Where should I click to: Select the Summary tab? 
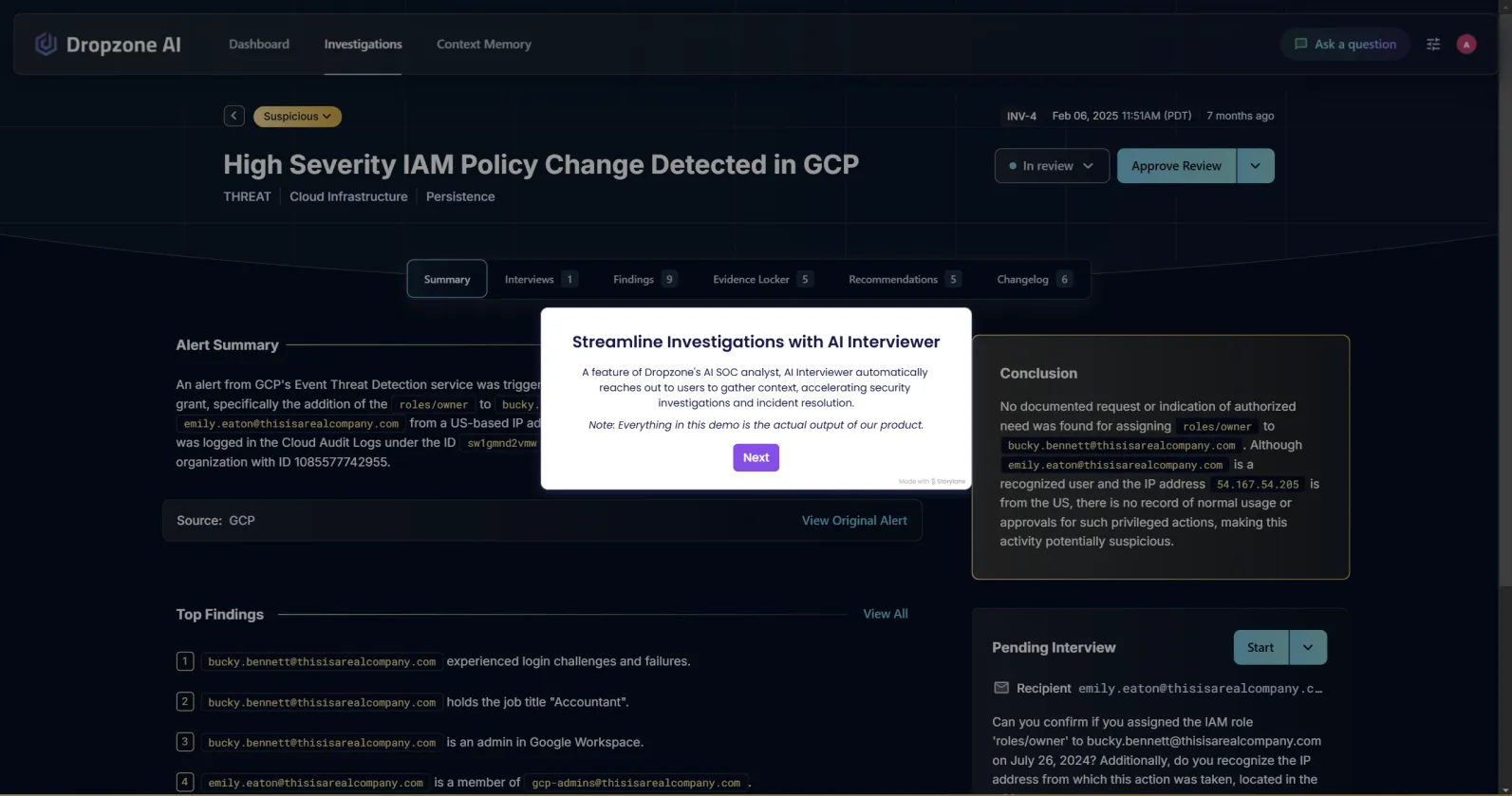click(447, 279)
